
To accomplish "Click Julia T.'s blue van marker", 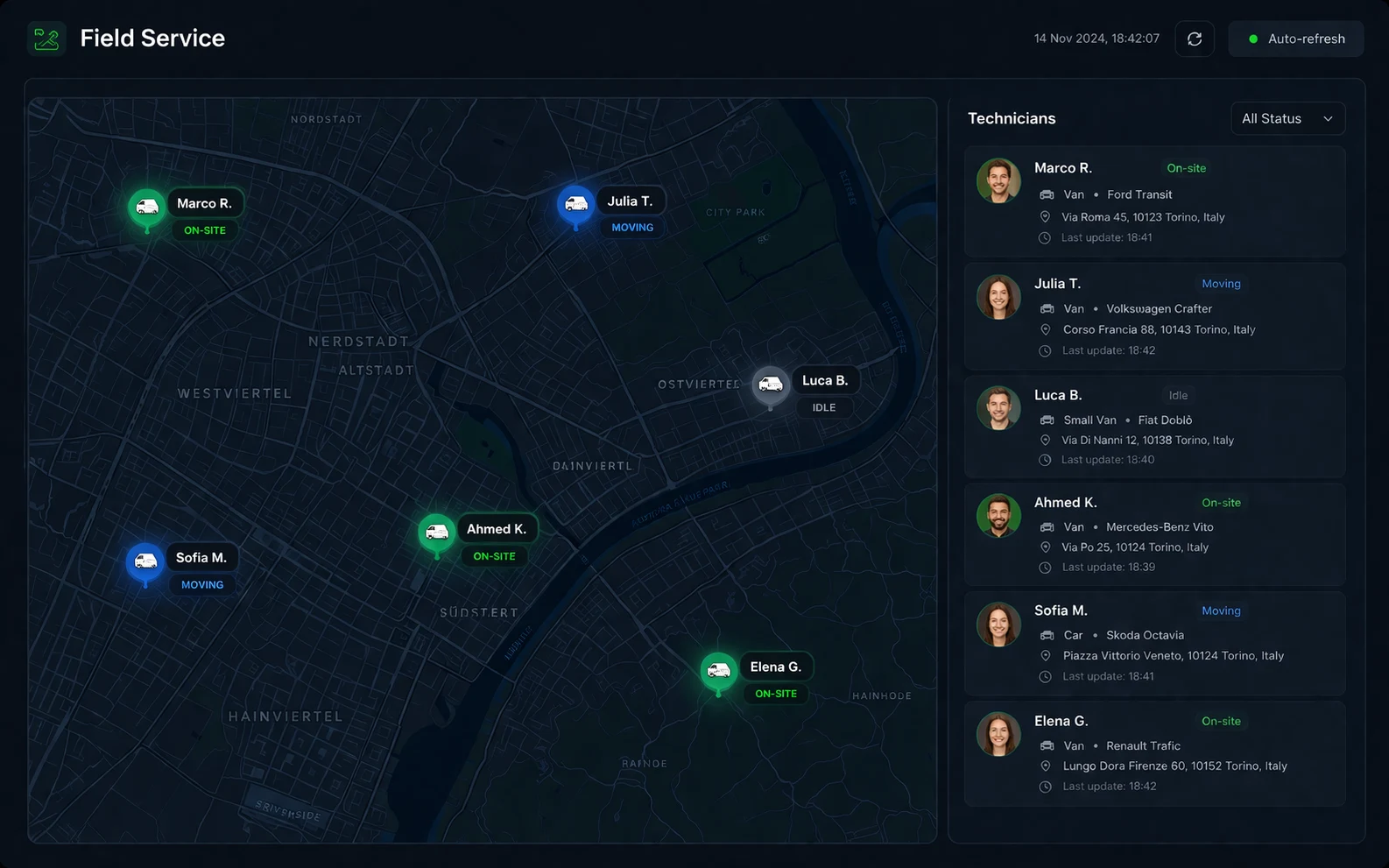I will coord(575,204).
